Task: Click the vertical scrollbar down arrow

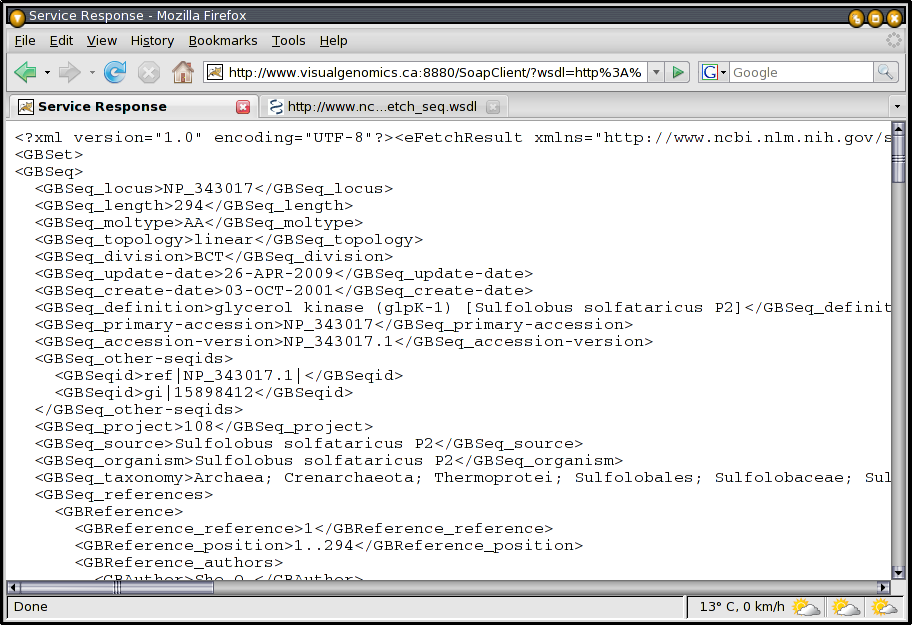Action: coord(898,570)
